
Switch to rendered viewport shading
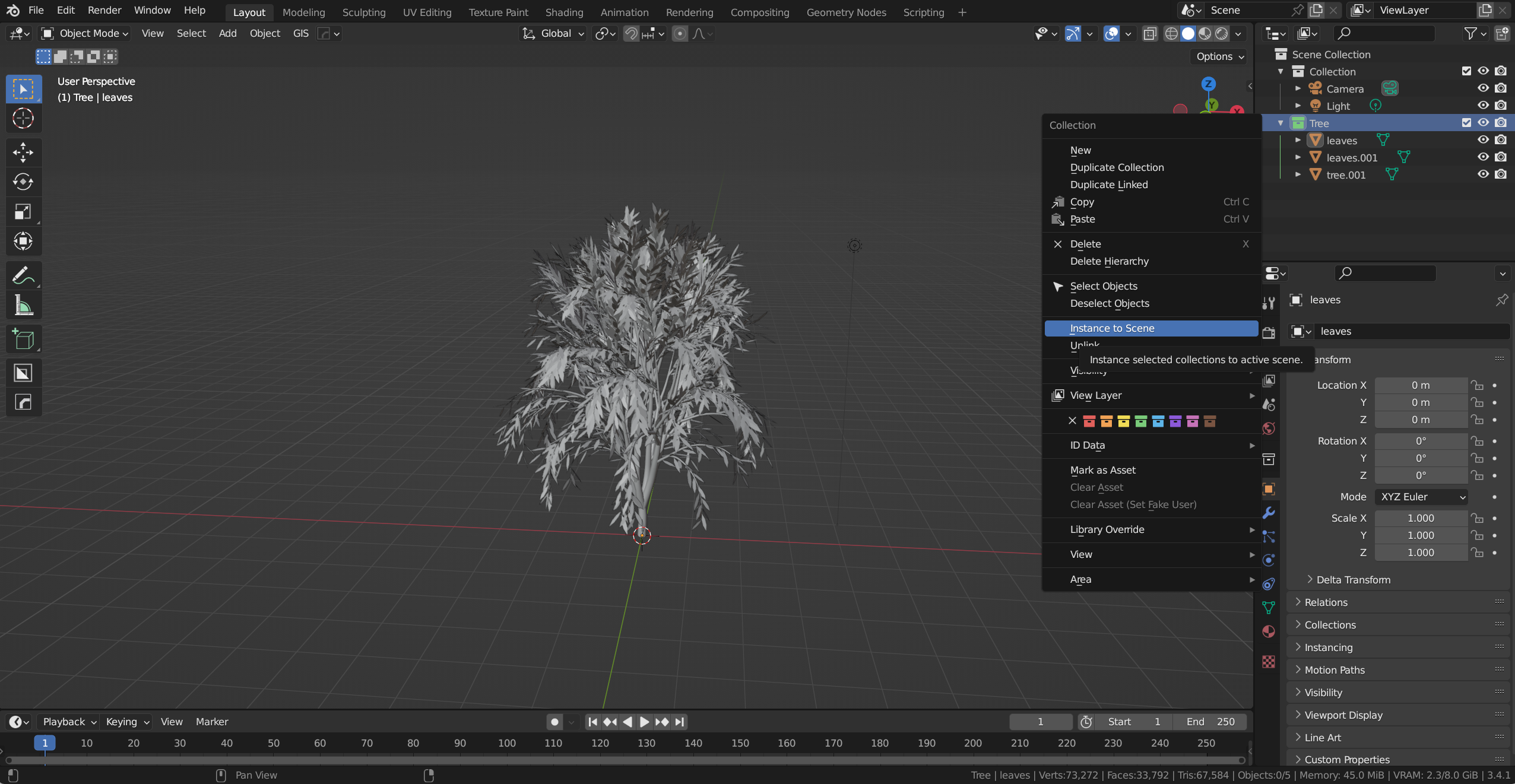coord(1222,34)
